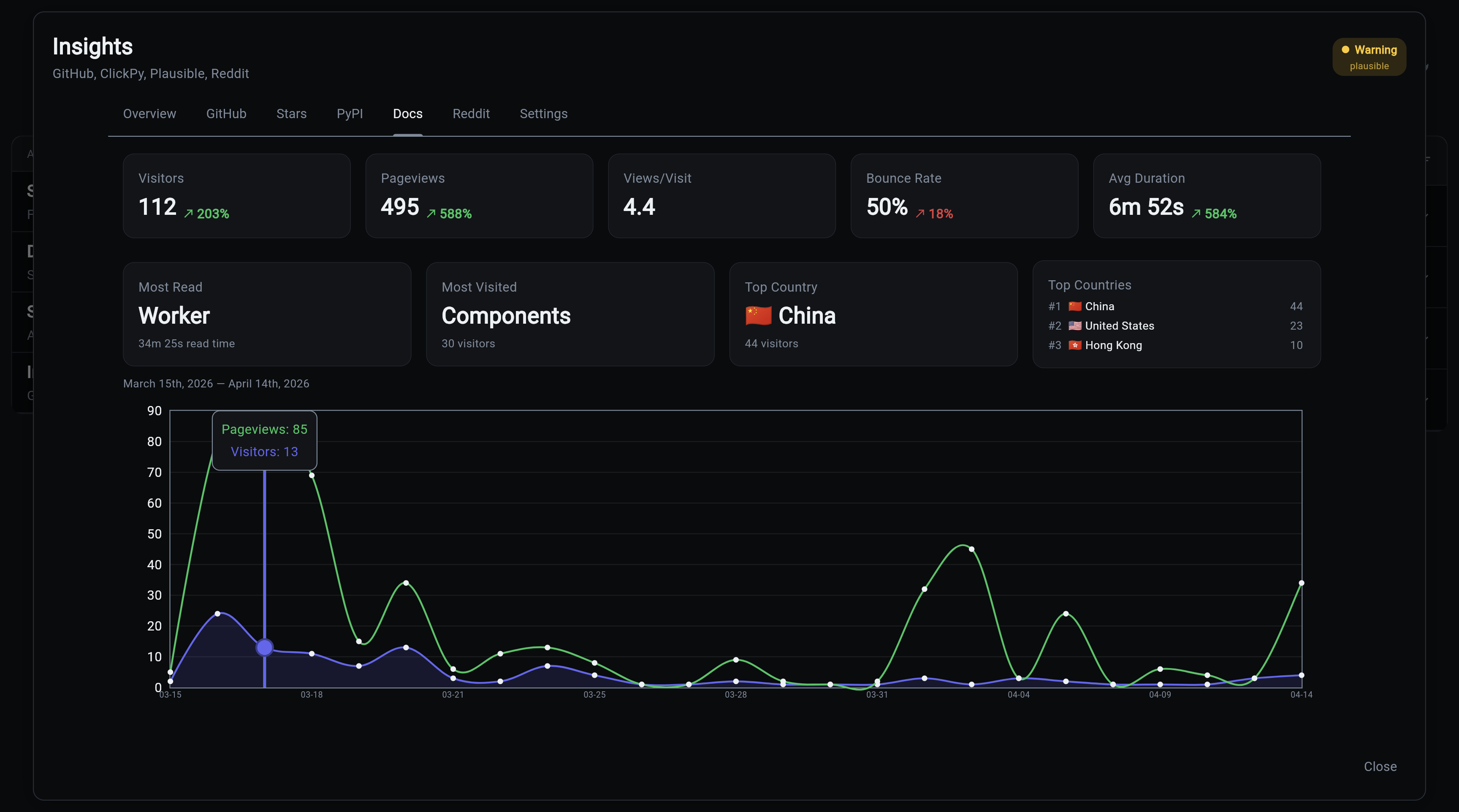Click the red Bounce Rate arrow icon
1459x812 pixels.
click(x=920, y=214)
